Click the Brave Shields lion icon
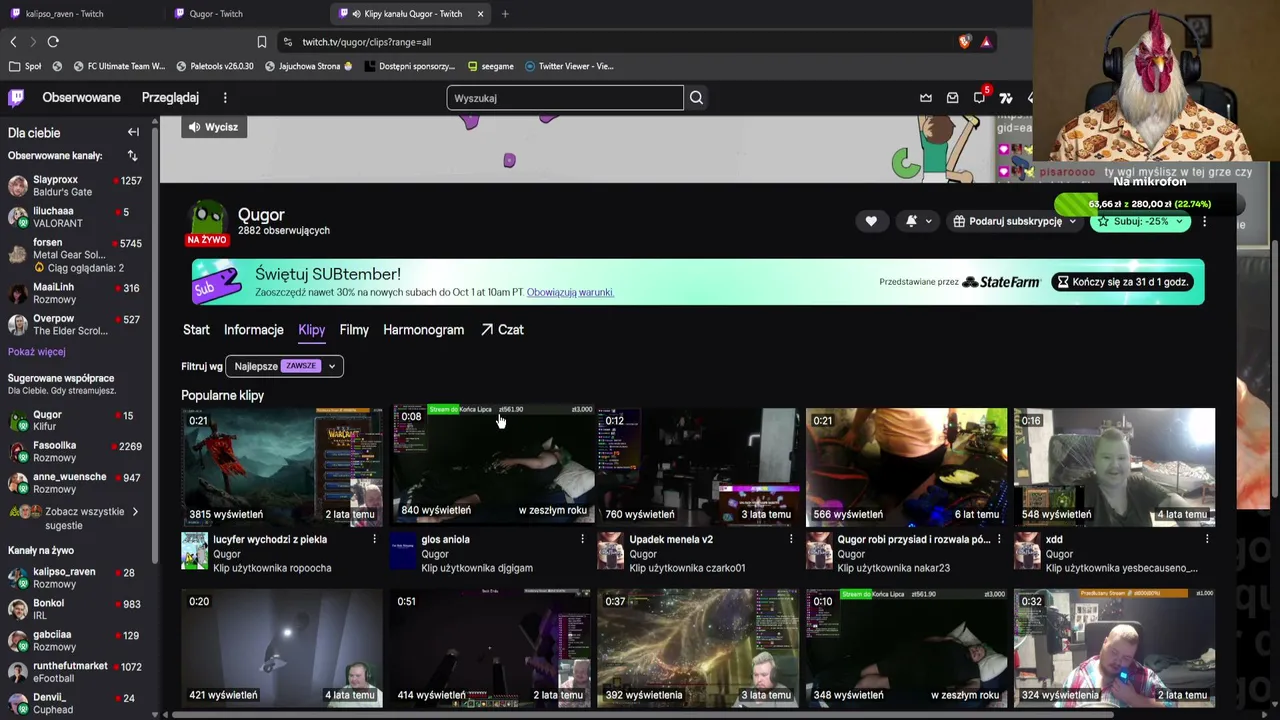This screenshot has width=1280, height=720. (x=964, y=42)
